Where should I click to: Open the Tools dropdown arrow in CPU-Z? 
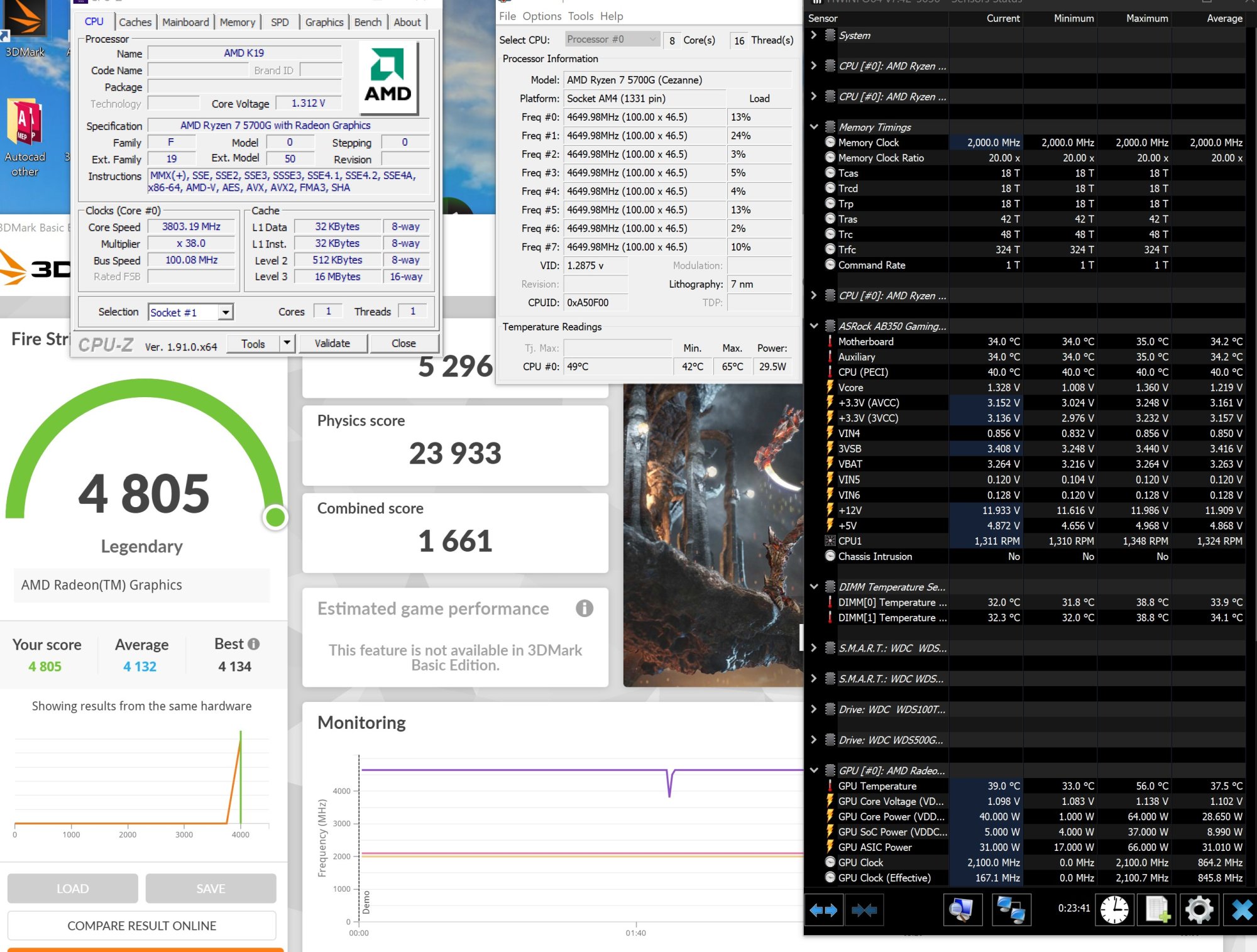coord(287,343)
